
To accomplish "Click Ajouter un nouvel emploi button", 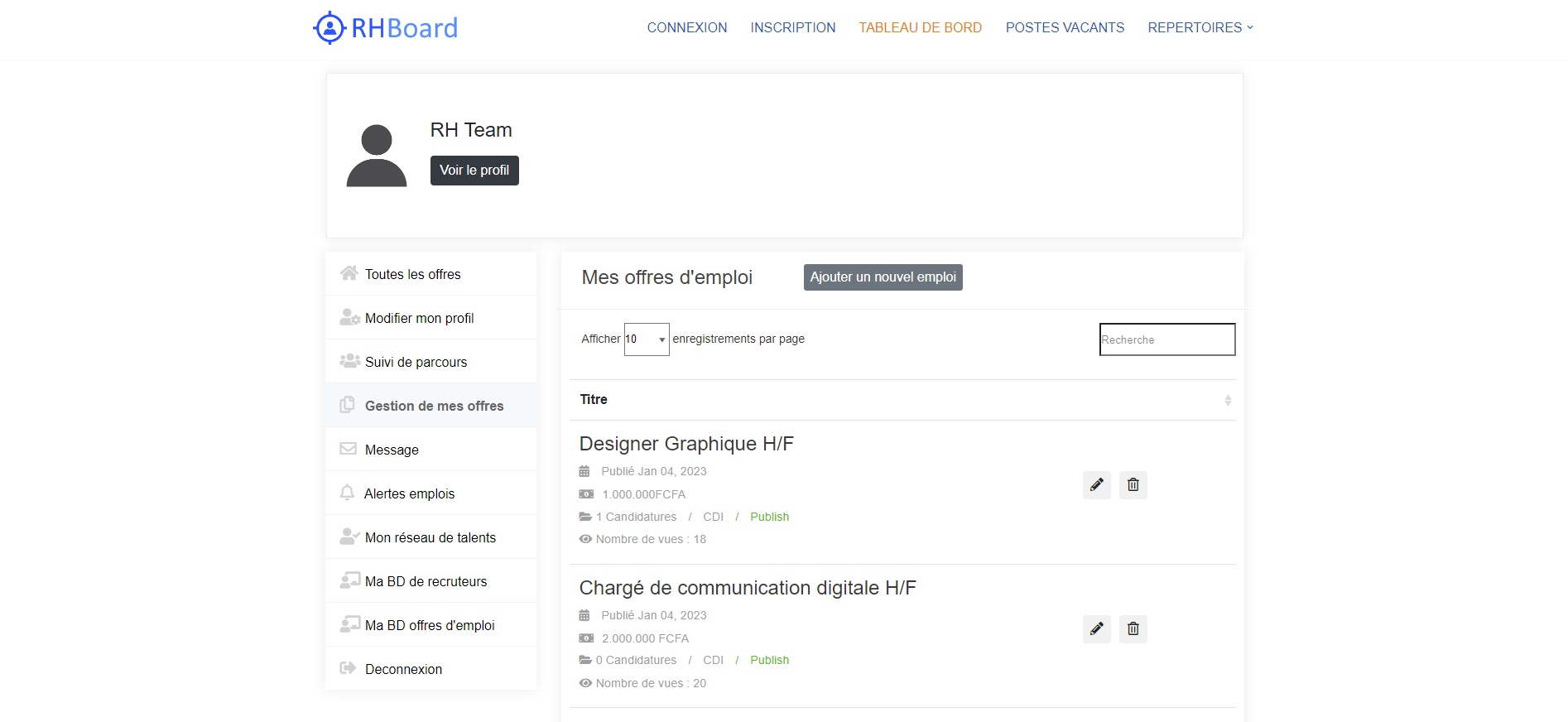I will [x=883, y=277].
